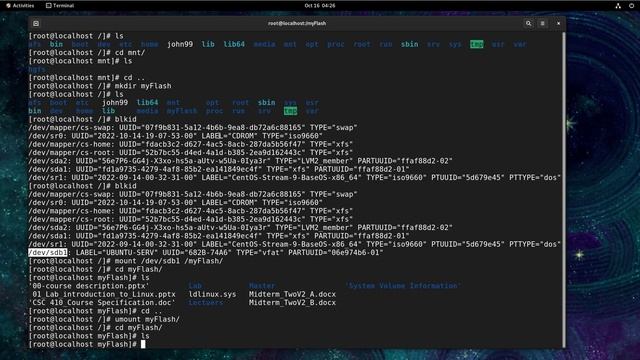Click the terminal window title root@localhost:/myFlash
Screen dimensions: 640x360
[297, 24]
